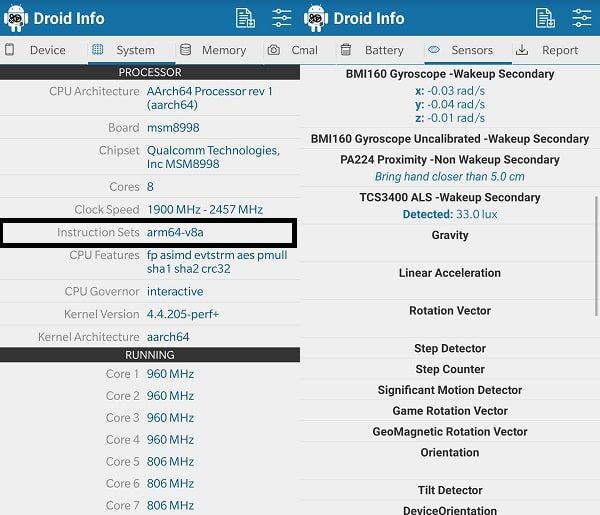Switch to the Memory tab

pos(219,50)
